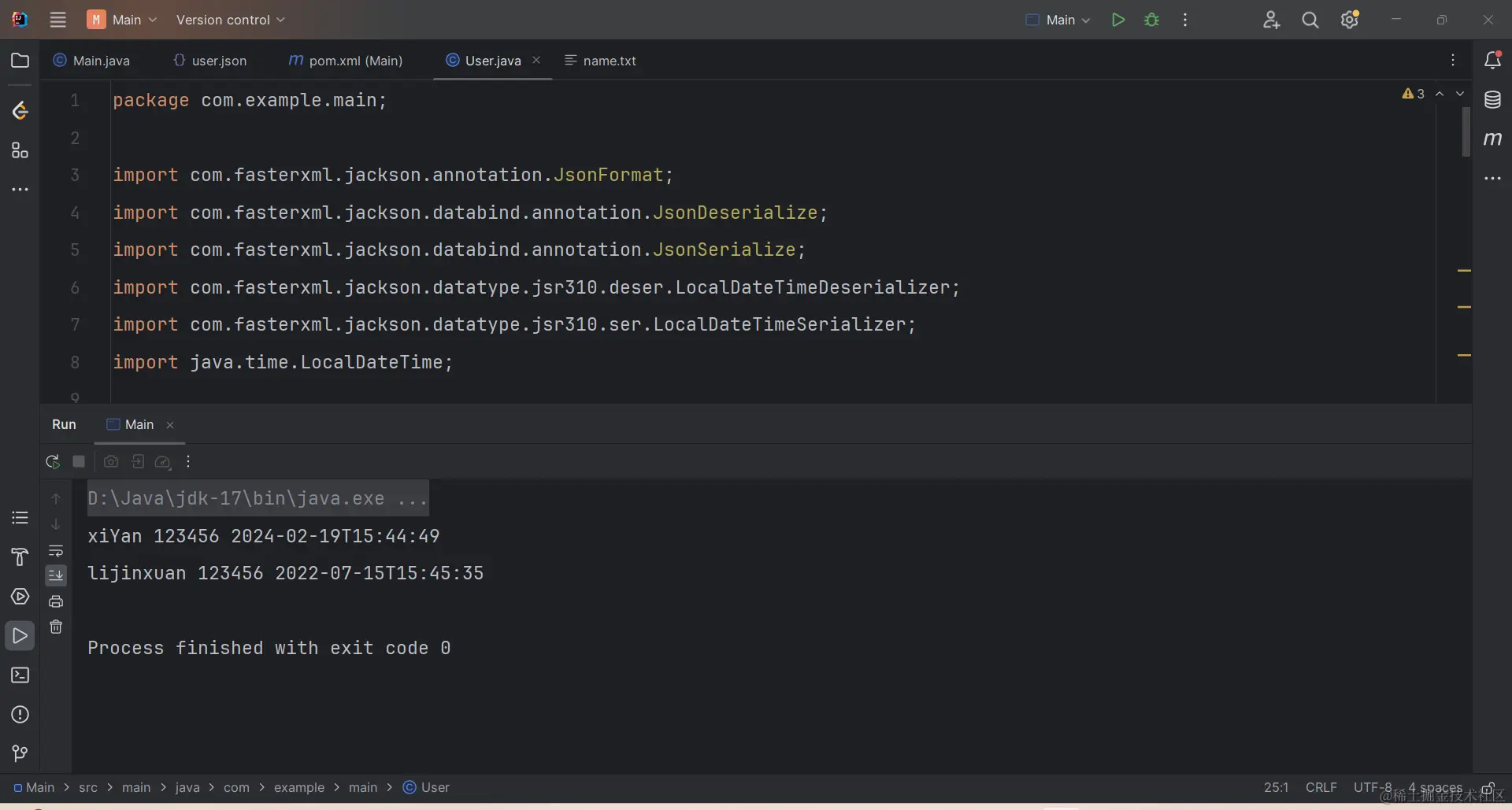Switch to the pom.xml (Main) tab
Viewport: 1512px width, 810px height.
346,61
